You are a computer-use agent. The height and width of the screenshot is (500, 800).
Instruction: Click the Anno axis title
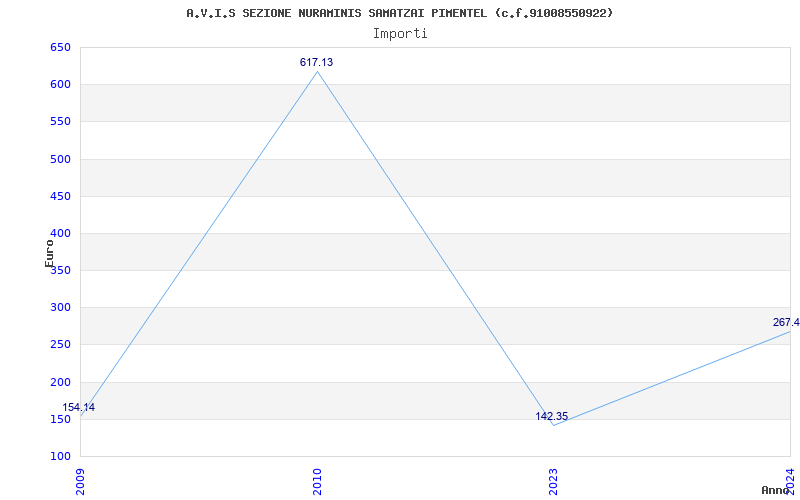click(x=776, y=490)
